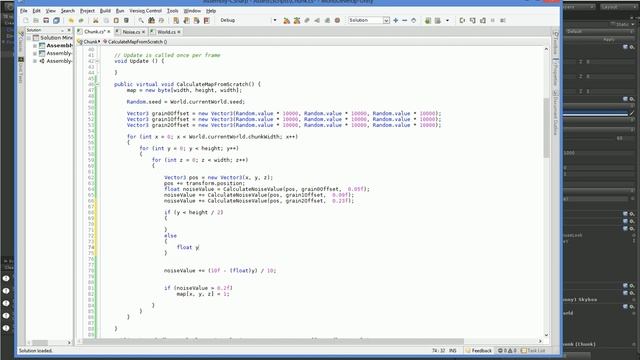This screenshot has height=360, width=640.
Task: Click the Redo toolbar icon
Action: [x=81, y=20]
